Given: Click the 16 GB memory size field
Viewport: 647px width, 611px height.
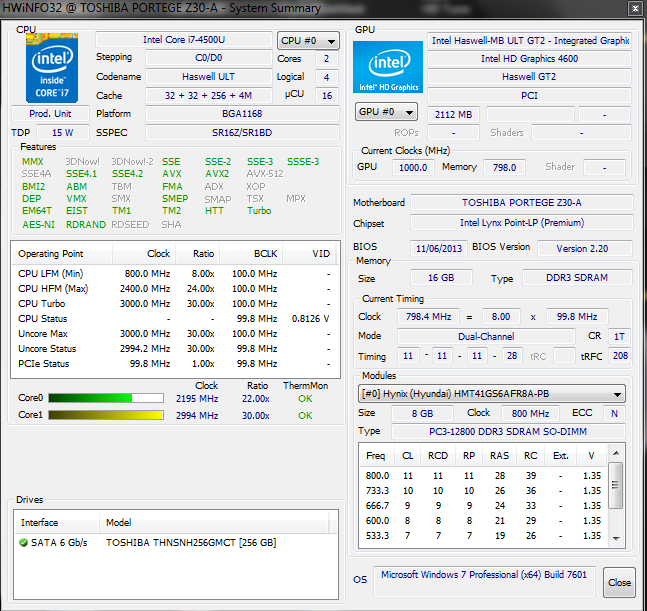Looking at the screenshot, I should (441, 278).
